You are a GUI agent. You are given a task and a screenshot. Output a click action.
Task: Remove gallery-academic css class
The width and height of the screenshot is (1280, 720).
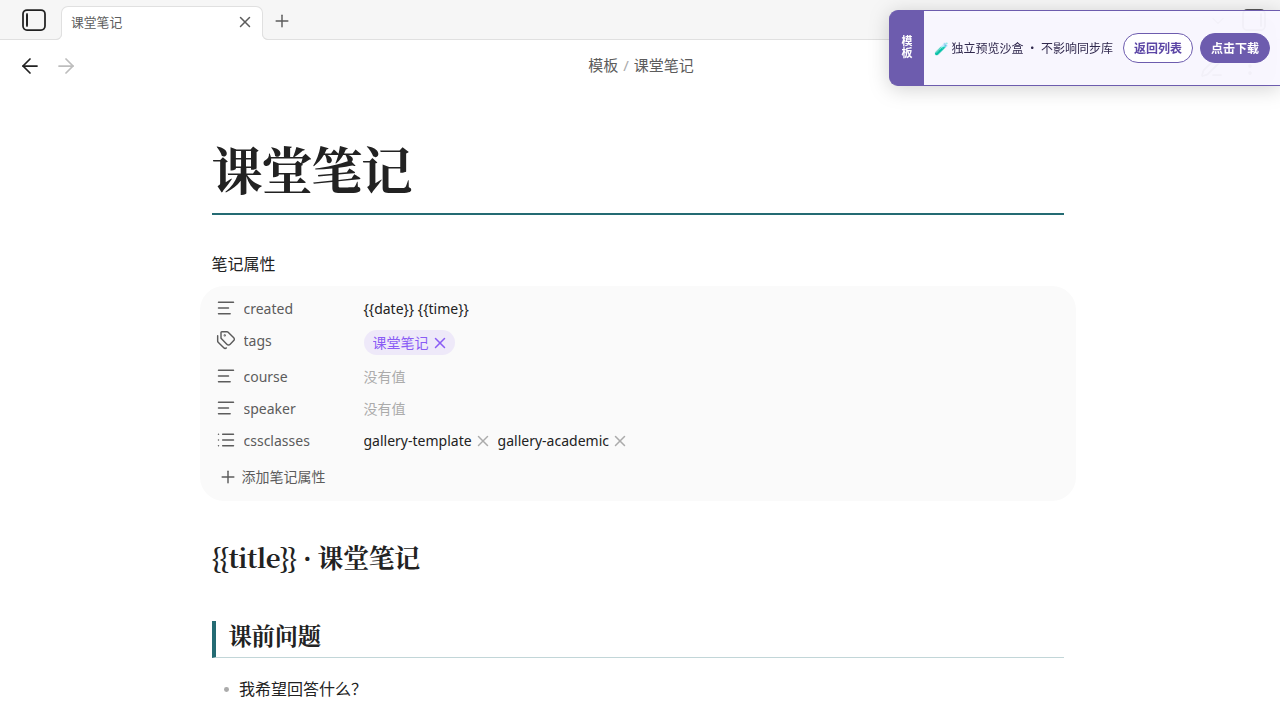click(620, 441)
